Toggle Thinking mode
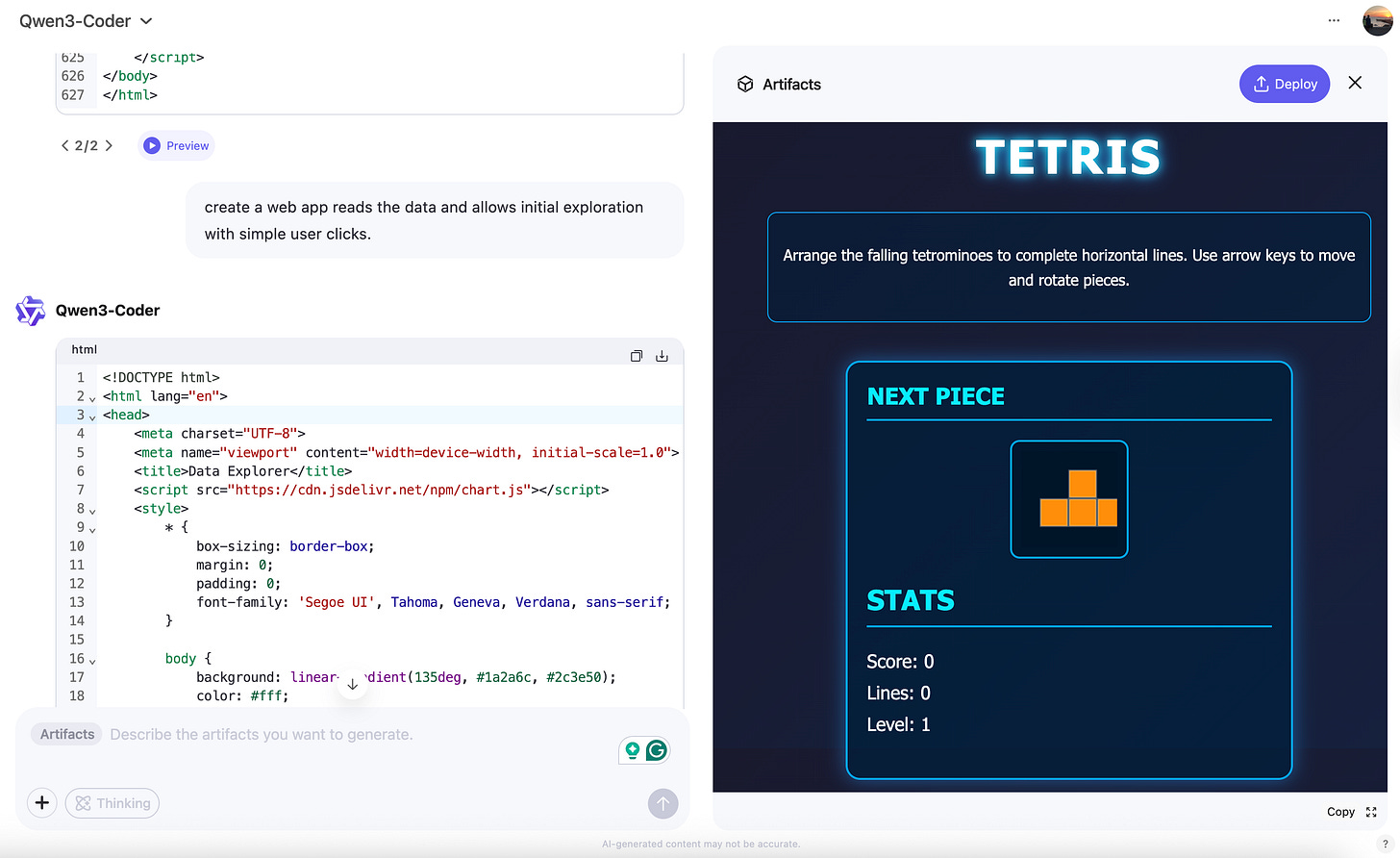Image resolution: width=1400 pixels, height=858 pixels. coord(112,803)
